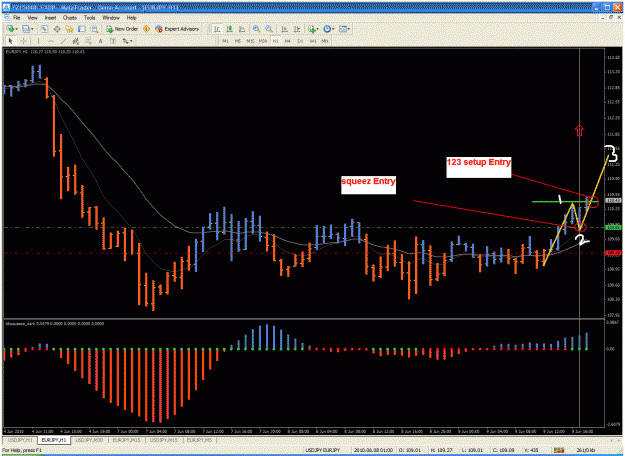The image size is (625, 456).
Task: Switch chart to line chart style
Action: [x=242, y=29]
